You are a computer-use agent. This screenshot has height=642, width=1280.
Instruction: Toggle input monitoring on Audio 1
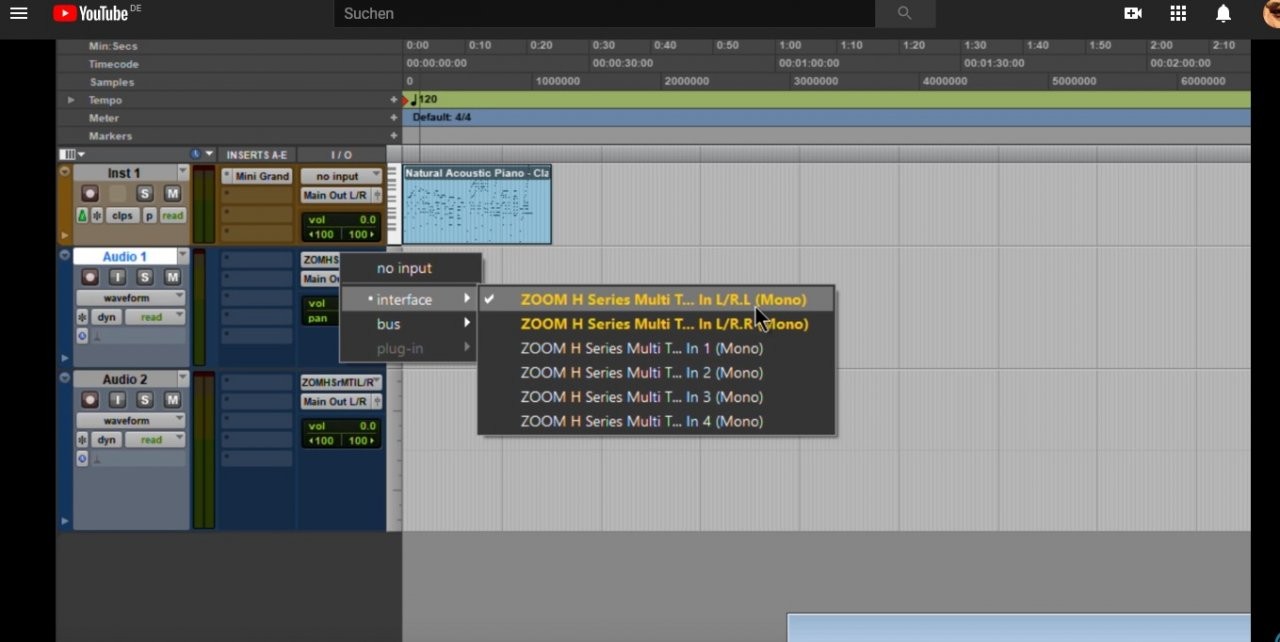coord(117,277)
